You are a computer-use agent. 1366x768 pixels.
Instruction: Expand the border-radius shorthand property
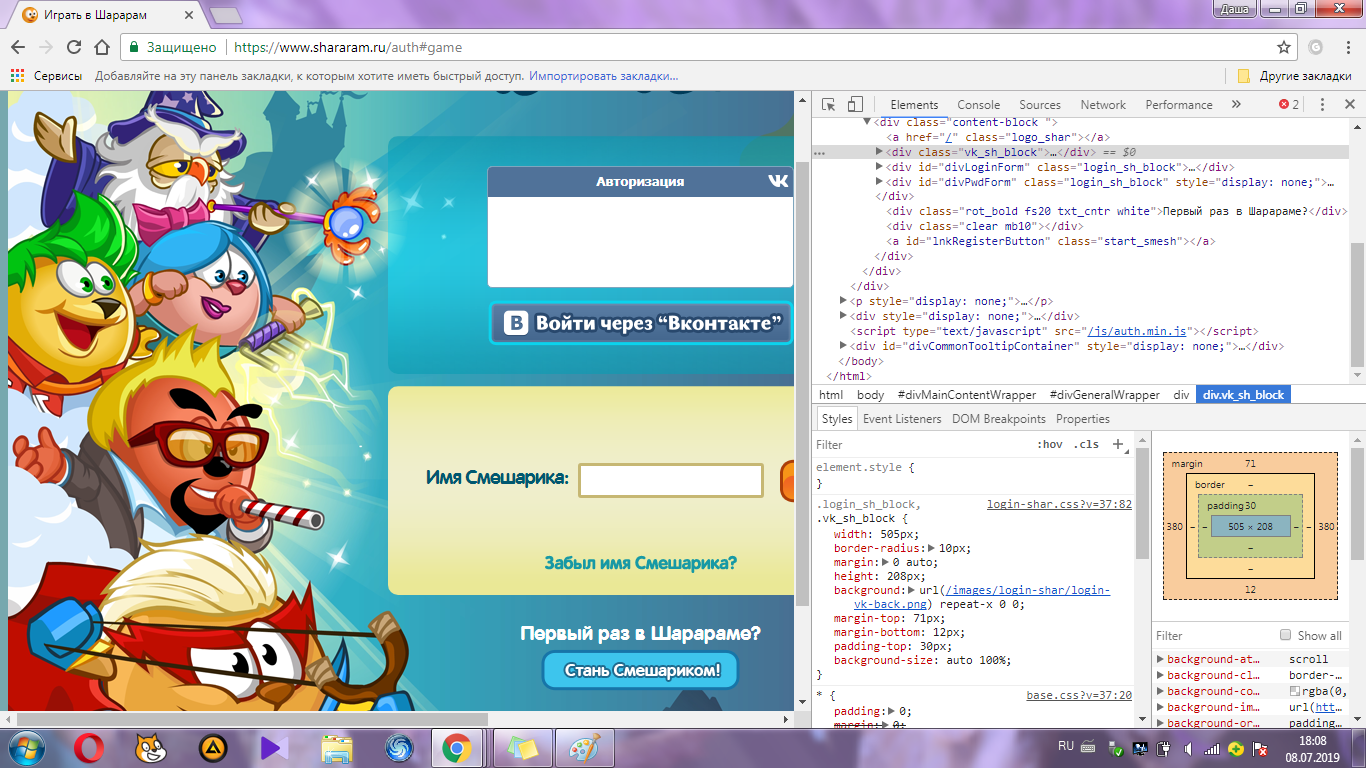point(932,548)
